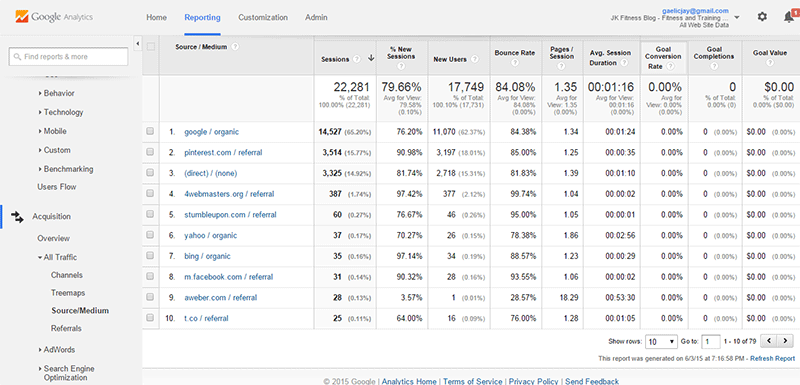Viewport: 800px width, 385px height.
Task: Open the google / organic source link
Action: click(x=211, y=132)
